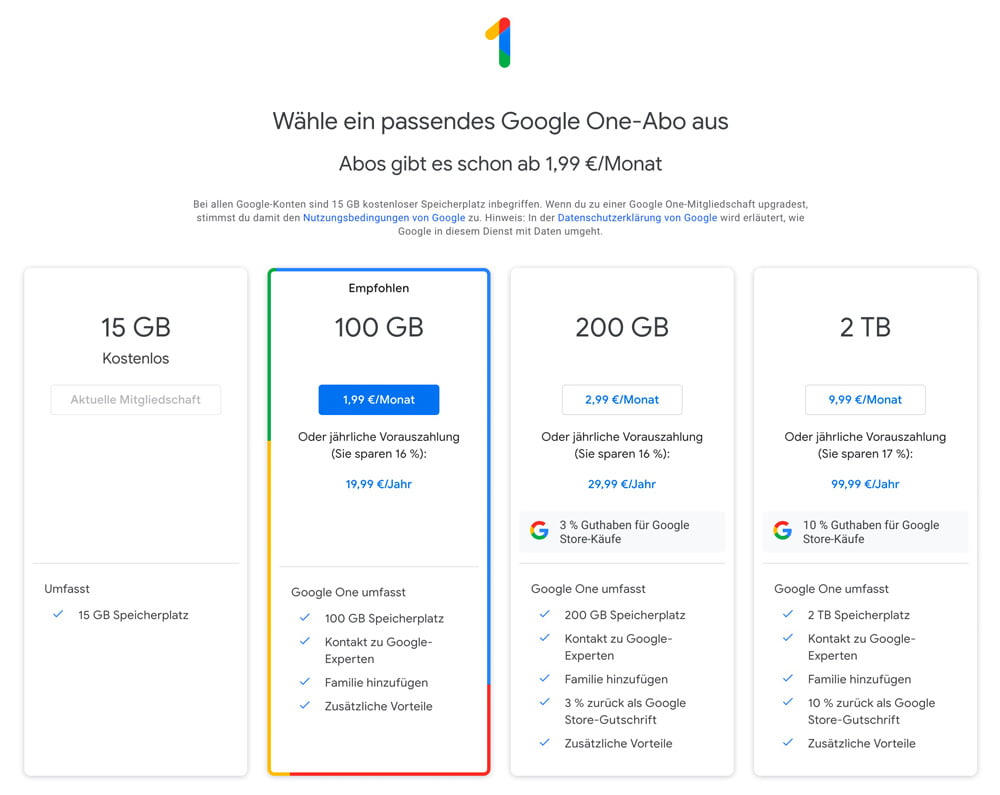Viewport: 1000px width, 795px height.
Task: Click checkmark next to Zusätzliche Vorteile in 200 GB plan
Action: click(x=545, y=742)
